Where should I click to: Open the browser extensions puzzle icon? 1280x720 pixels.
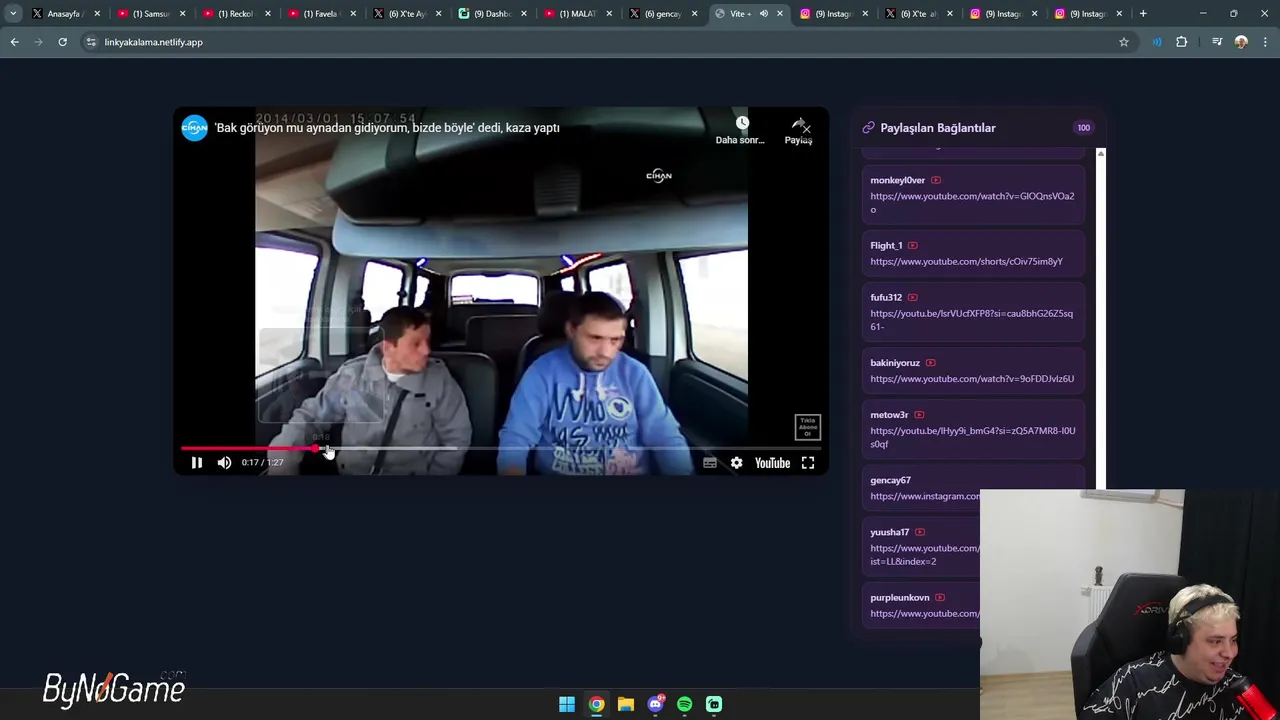coord(1182,42)
